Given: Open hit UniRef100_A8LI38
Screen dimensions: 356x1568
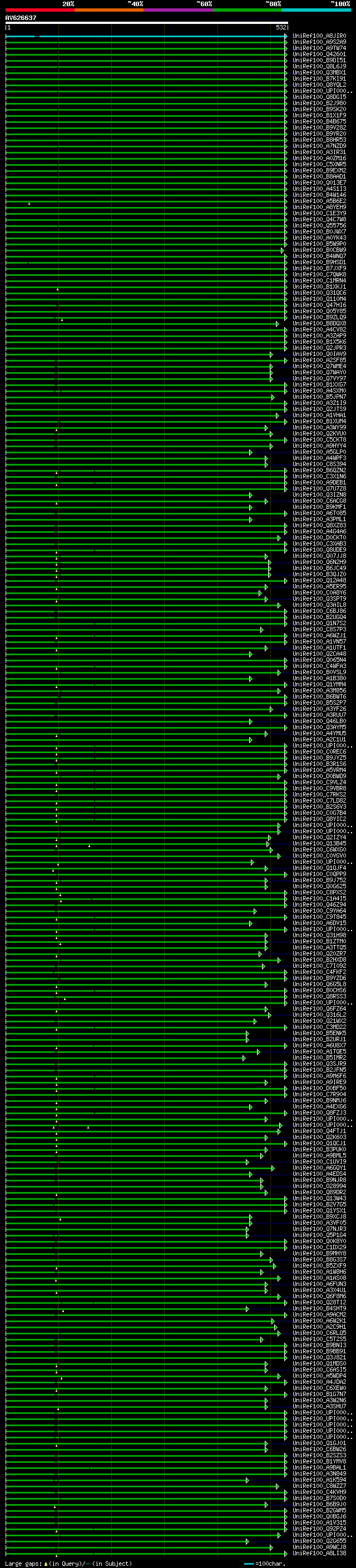Looking at the screenshot, I should 319,1554.
